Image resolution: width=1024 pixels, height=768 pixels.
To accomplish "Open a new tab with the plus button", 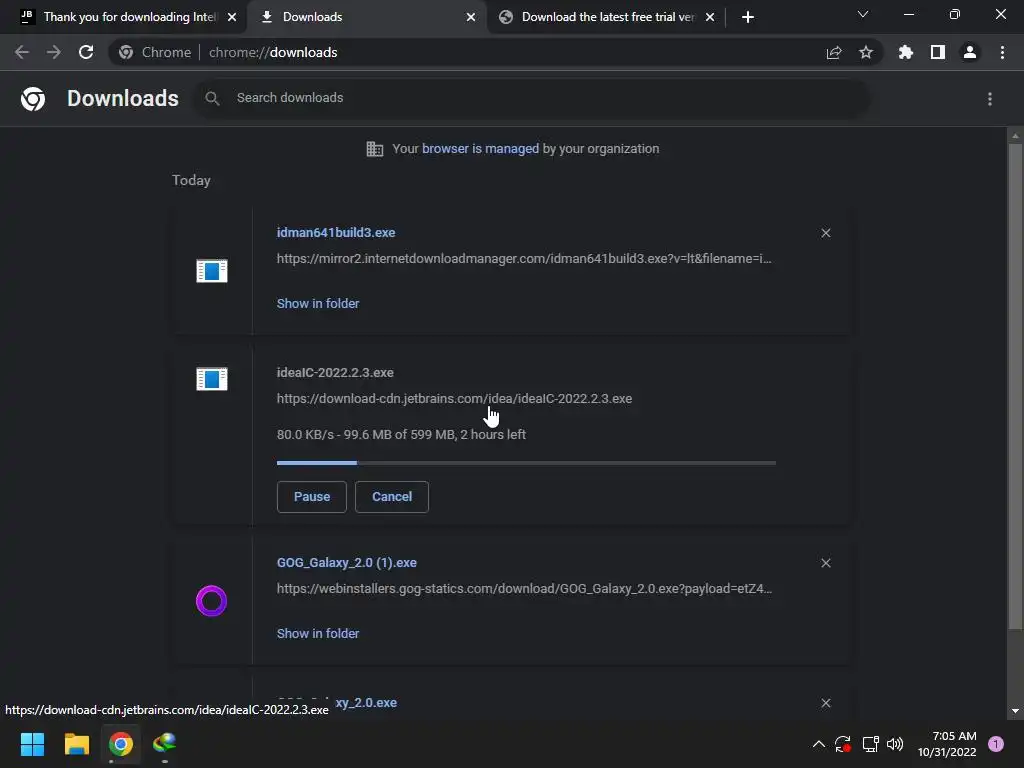I will pos(748,17).
